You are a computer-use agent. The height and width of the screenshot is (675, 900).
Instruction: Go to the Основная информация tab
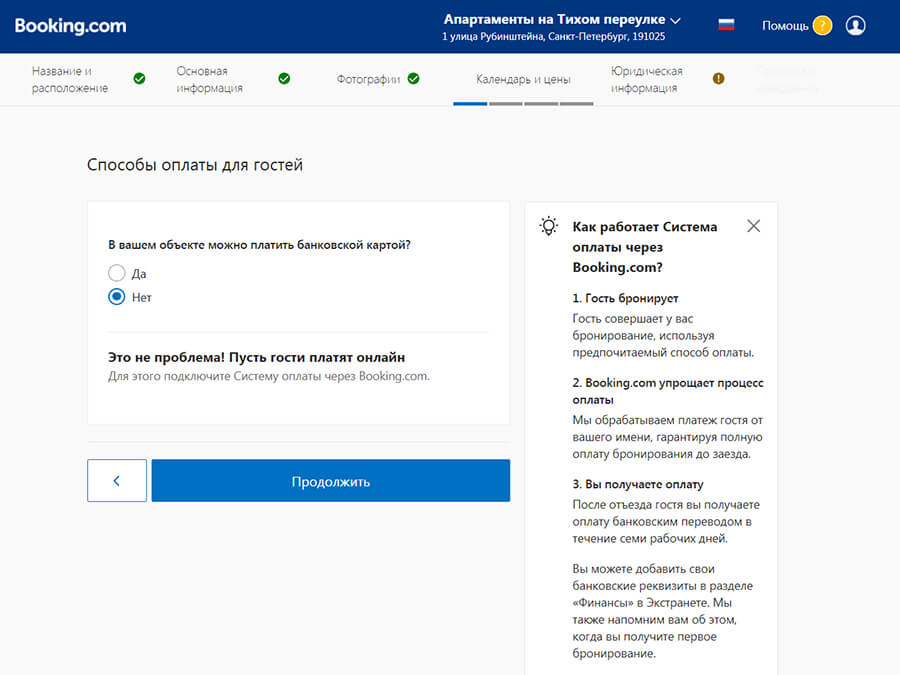point(210,79)
